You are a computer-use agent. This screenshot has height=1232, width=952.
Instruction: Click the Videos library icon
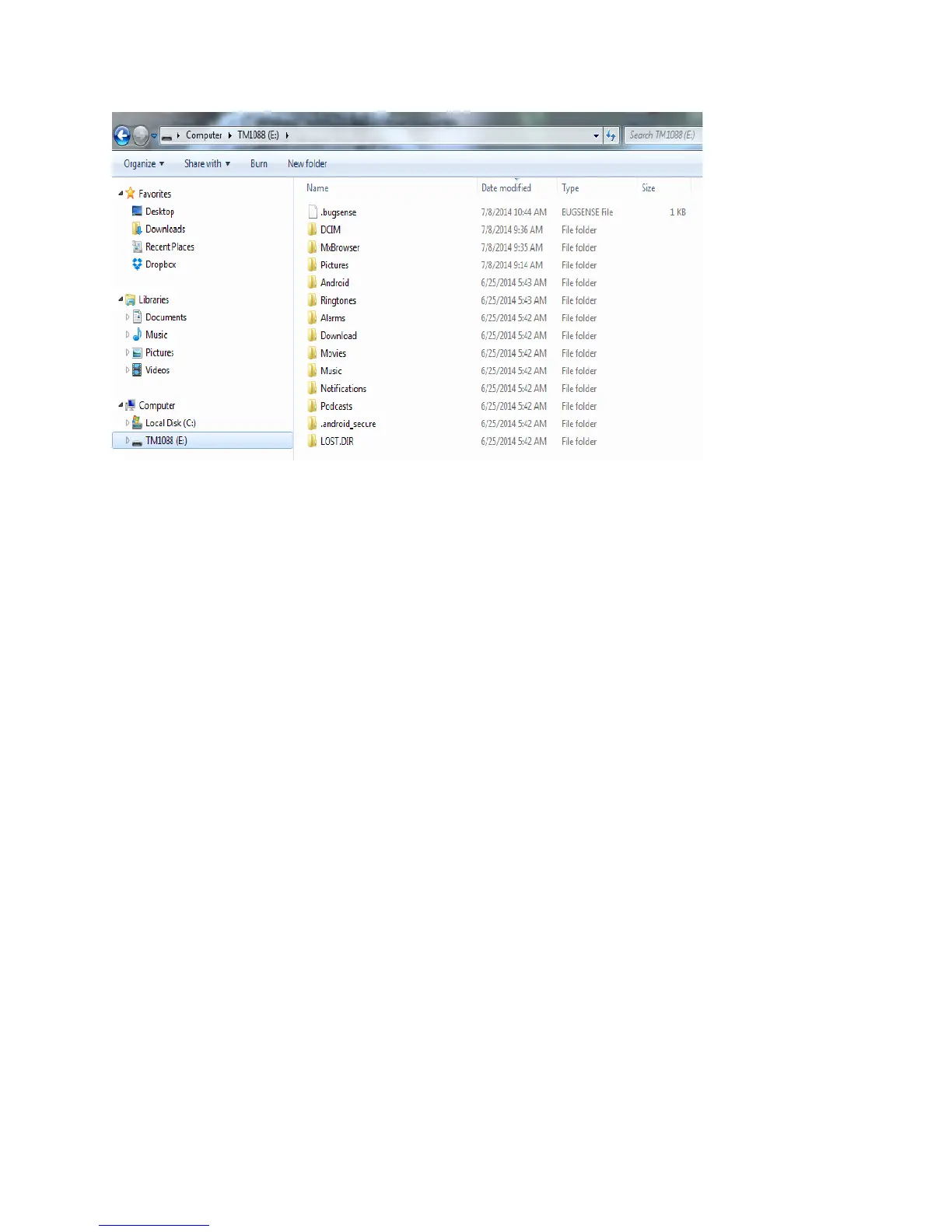137,370
